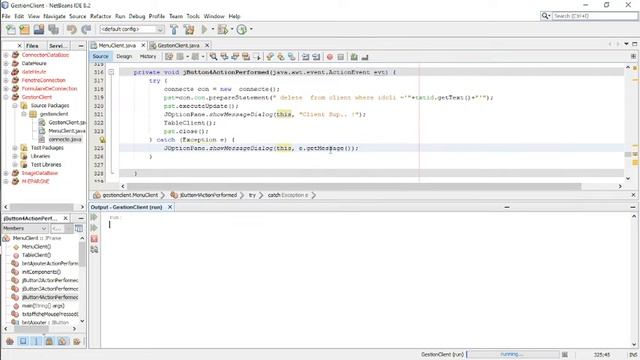The height and width of the screenshot is (360, 640).
Task: Click the Uncomment code editor icon
Action: (365, 57)
